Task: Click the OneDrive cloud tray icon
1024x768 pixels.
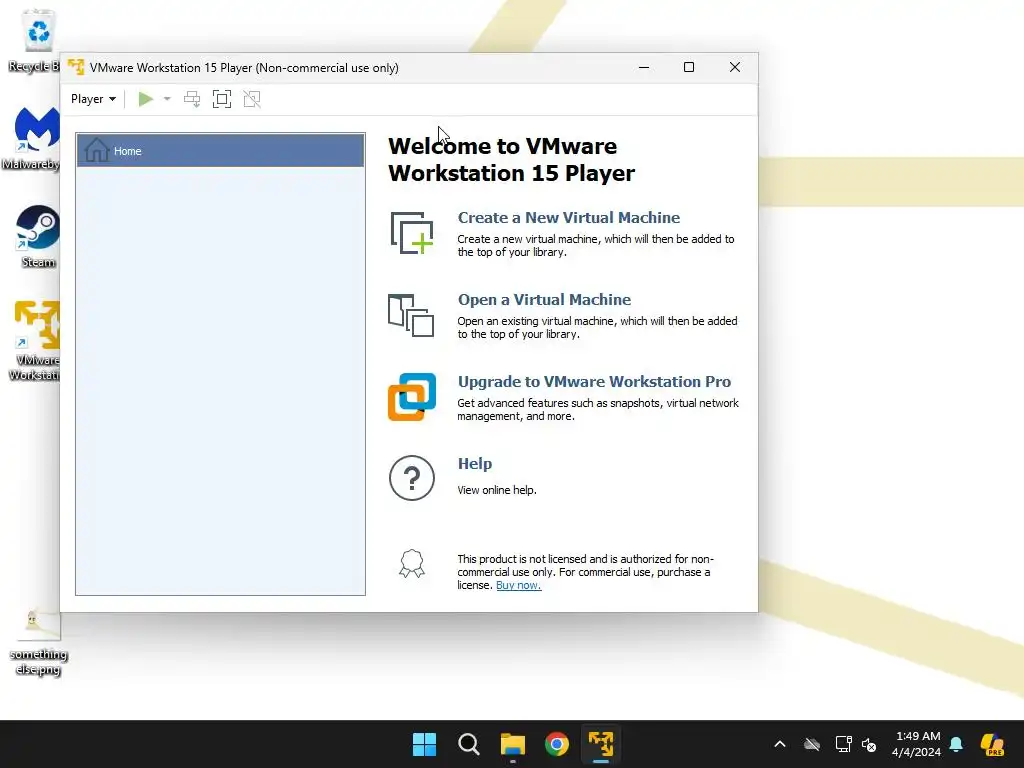Action: click(812, 744)
